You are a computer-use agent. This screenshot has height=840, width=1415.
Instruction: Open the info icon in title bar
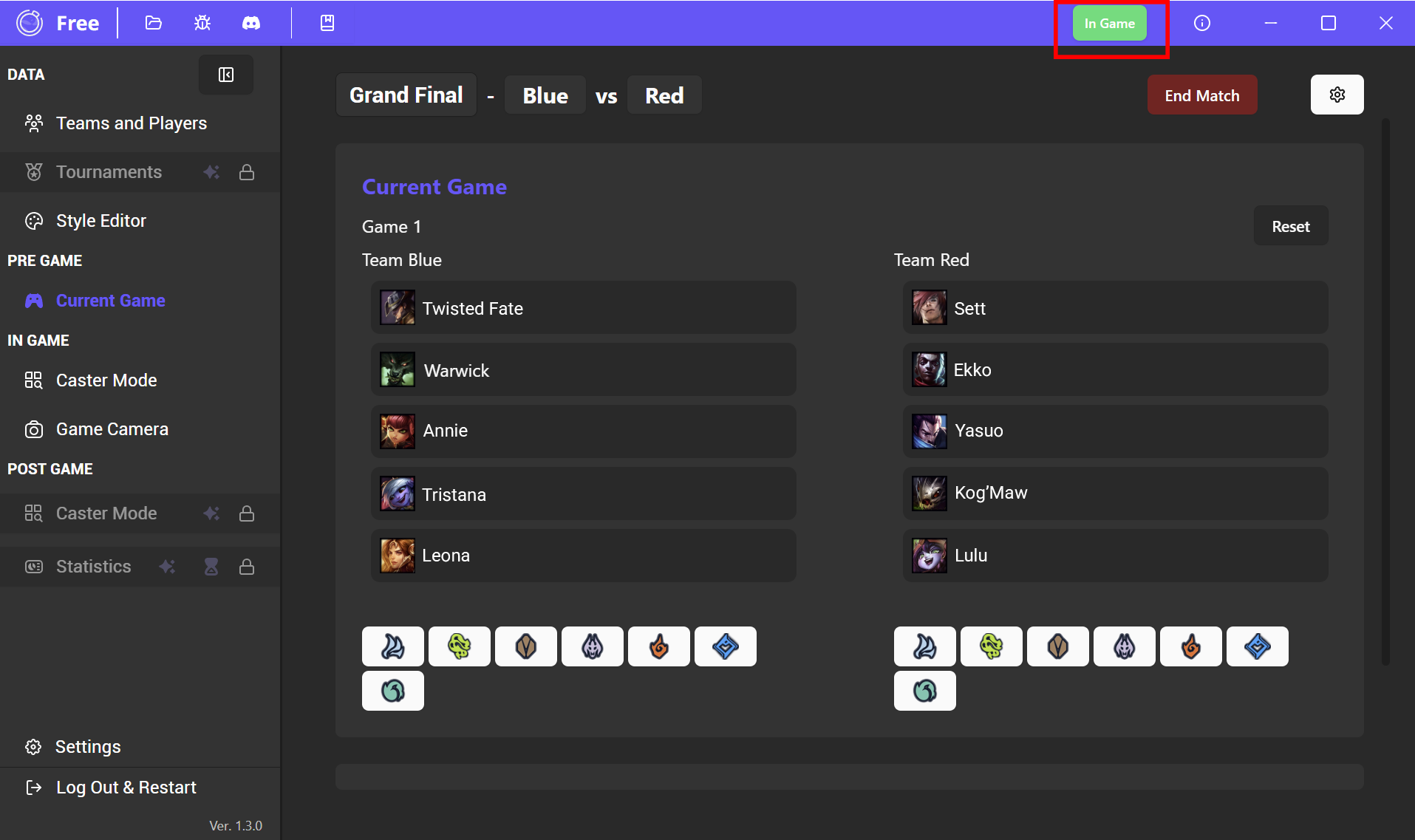[1202, 23]
